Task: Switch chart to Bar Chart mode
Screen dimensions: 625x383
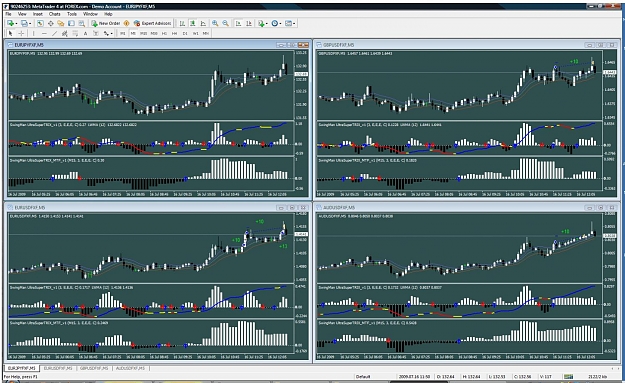Action: [x=183, y=24]
